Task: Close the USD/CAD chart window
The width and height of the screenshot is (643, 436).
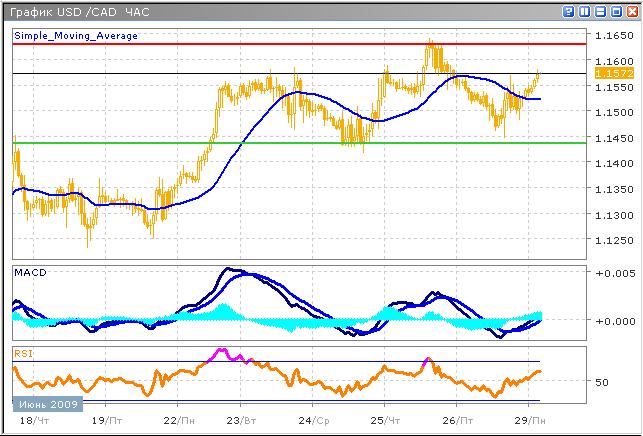Action: point(632,11)
